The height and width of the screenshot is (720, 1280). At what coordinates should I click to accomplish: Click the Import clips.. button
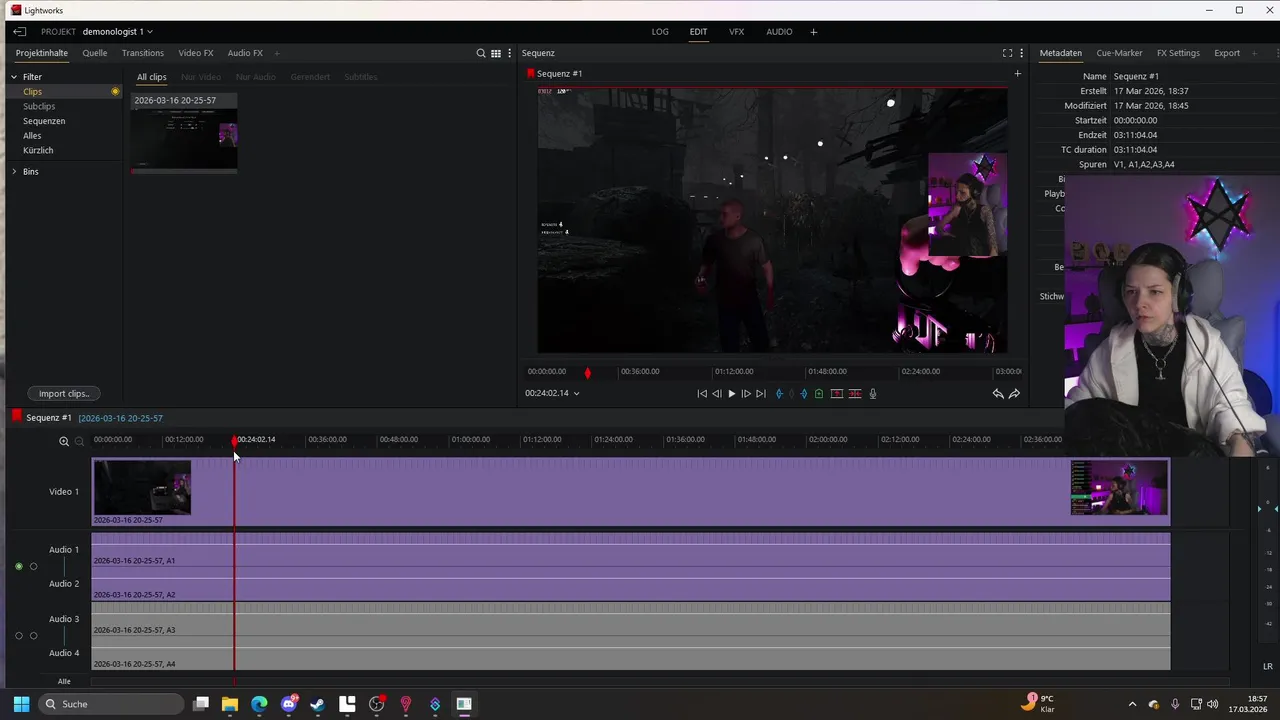(64, 394)
